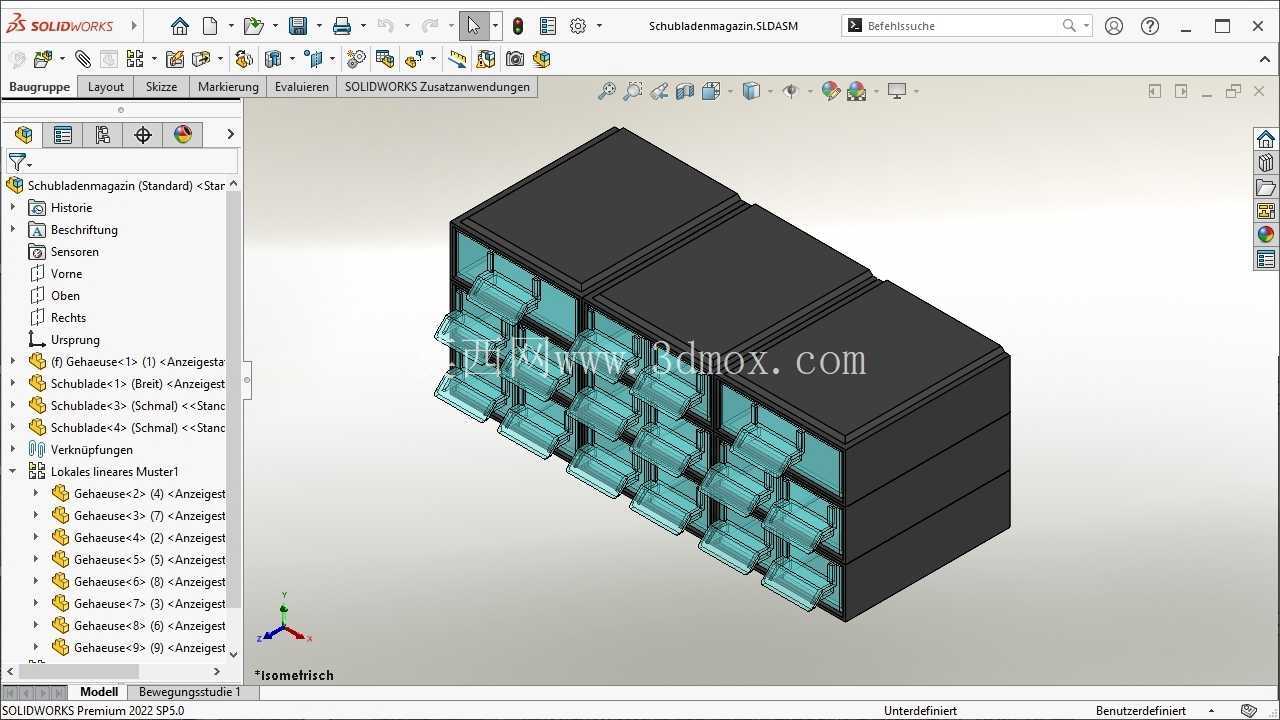Take a snapshot with the camera icon
The width and height of the screenshot is (1280, 720).
point(514,59)
